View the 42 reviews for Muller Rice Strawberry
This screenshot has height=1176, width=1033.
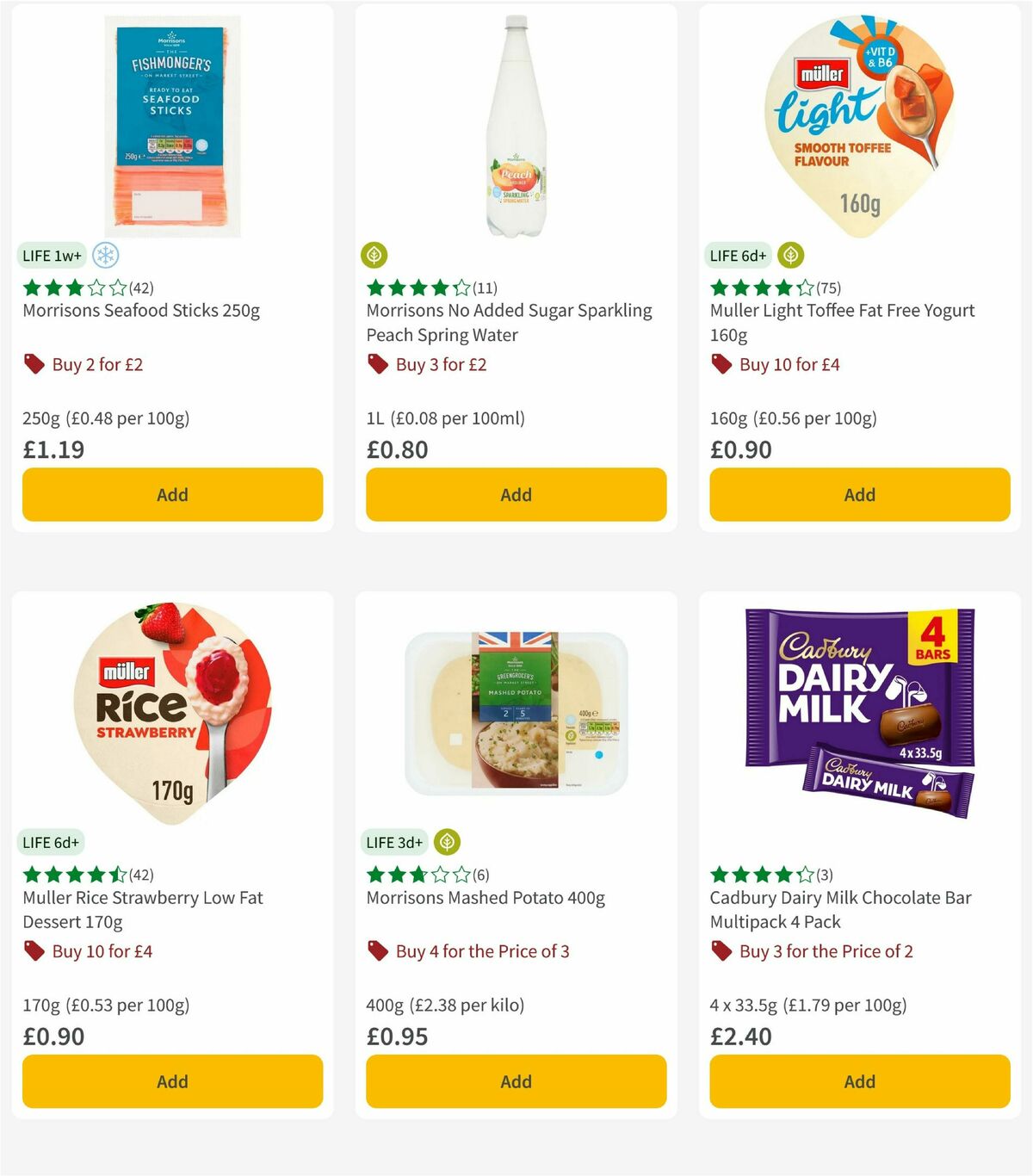(141, 874)
